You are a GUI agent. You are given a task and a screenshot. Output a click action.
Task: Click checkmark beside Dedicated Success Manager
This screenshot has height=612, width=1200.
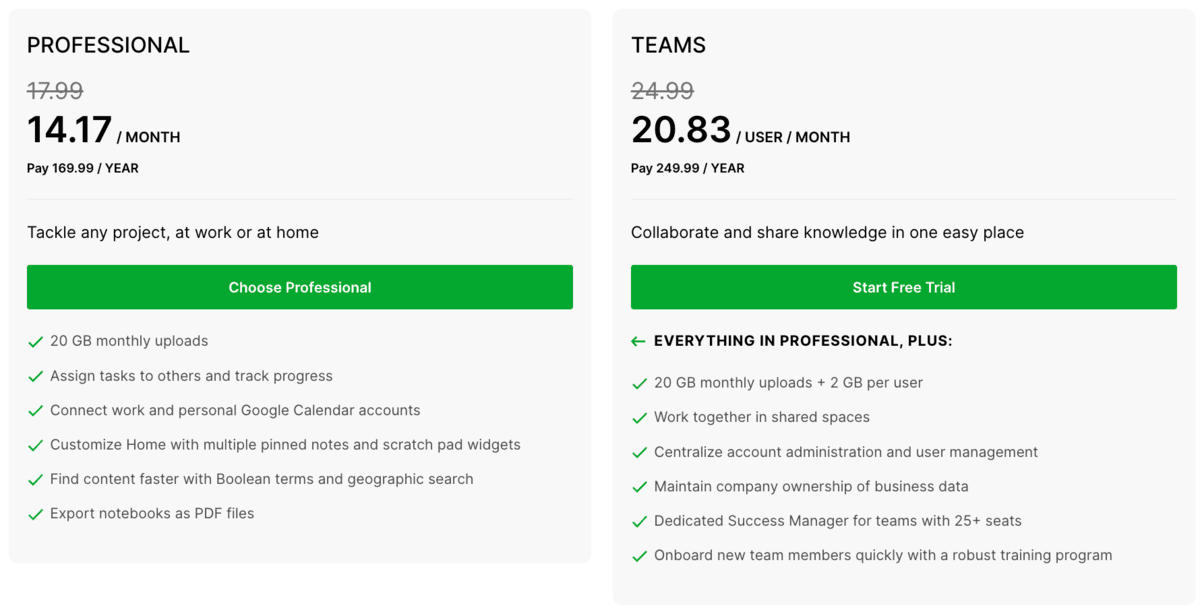[639, 522]
